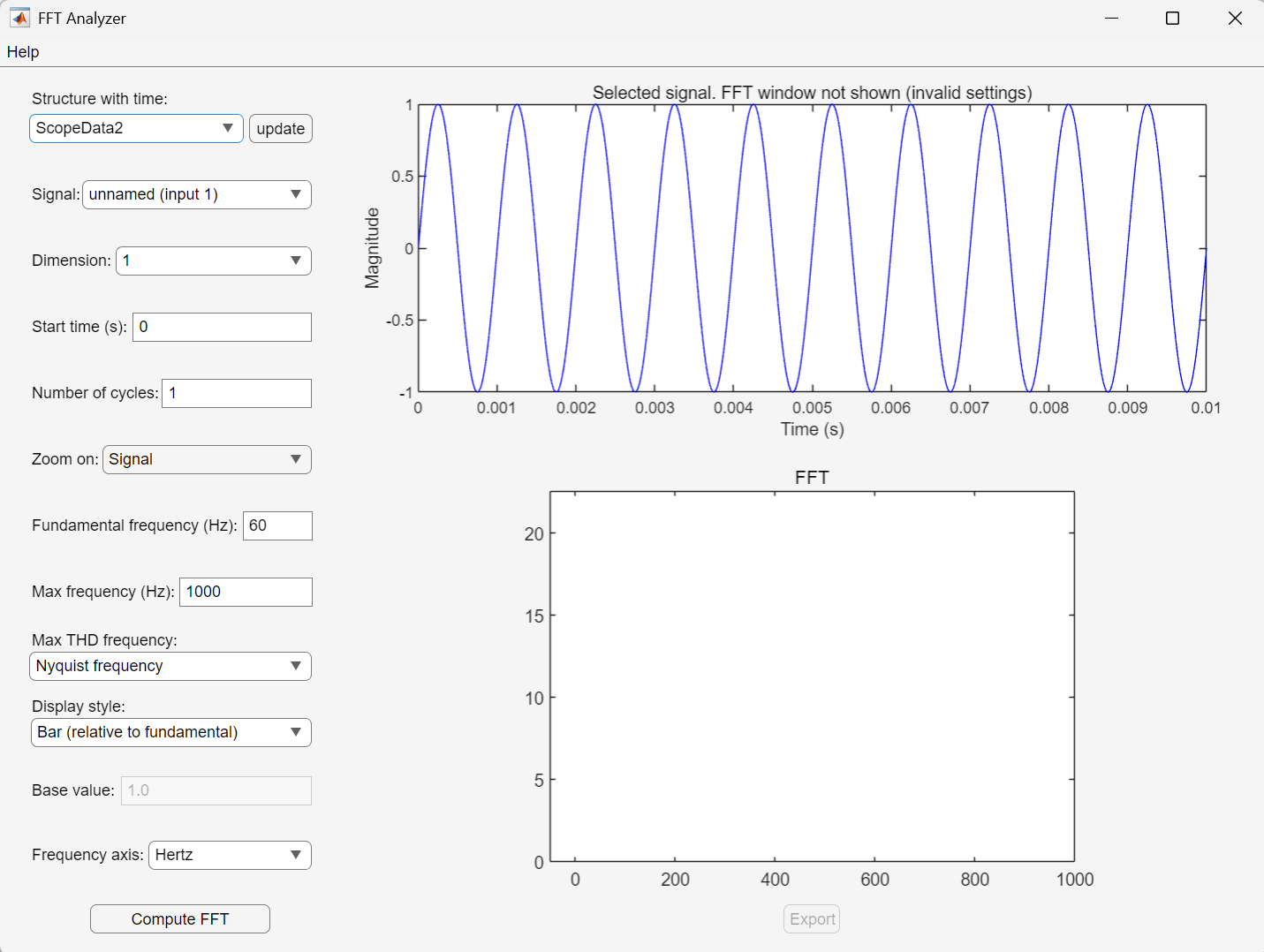1264x952 pixels.
Task: Open the Dimension dropdown
Action: [214, 261]
